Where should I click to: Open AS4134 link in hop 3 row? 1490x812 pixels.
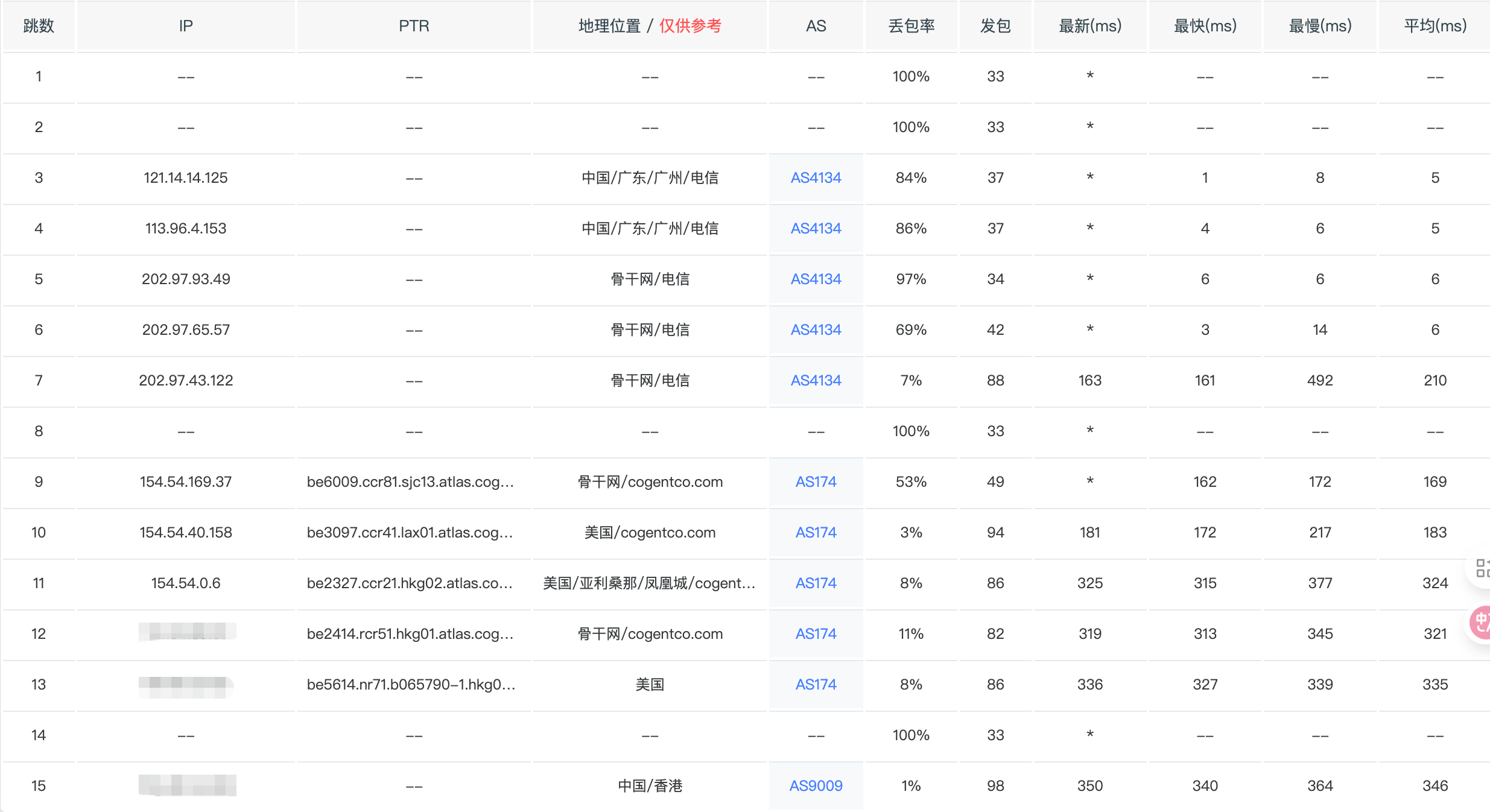click(816, 178)
